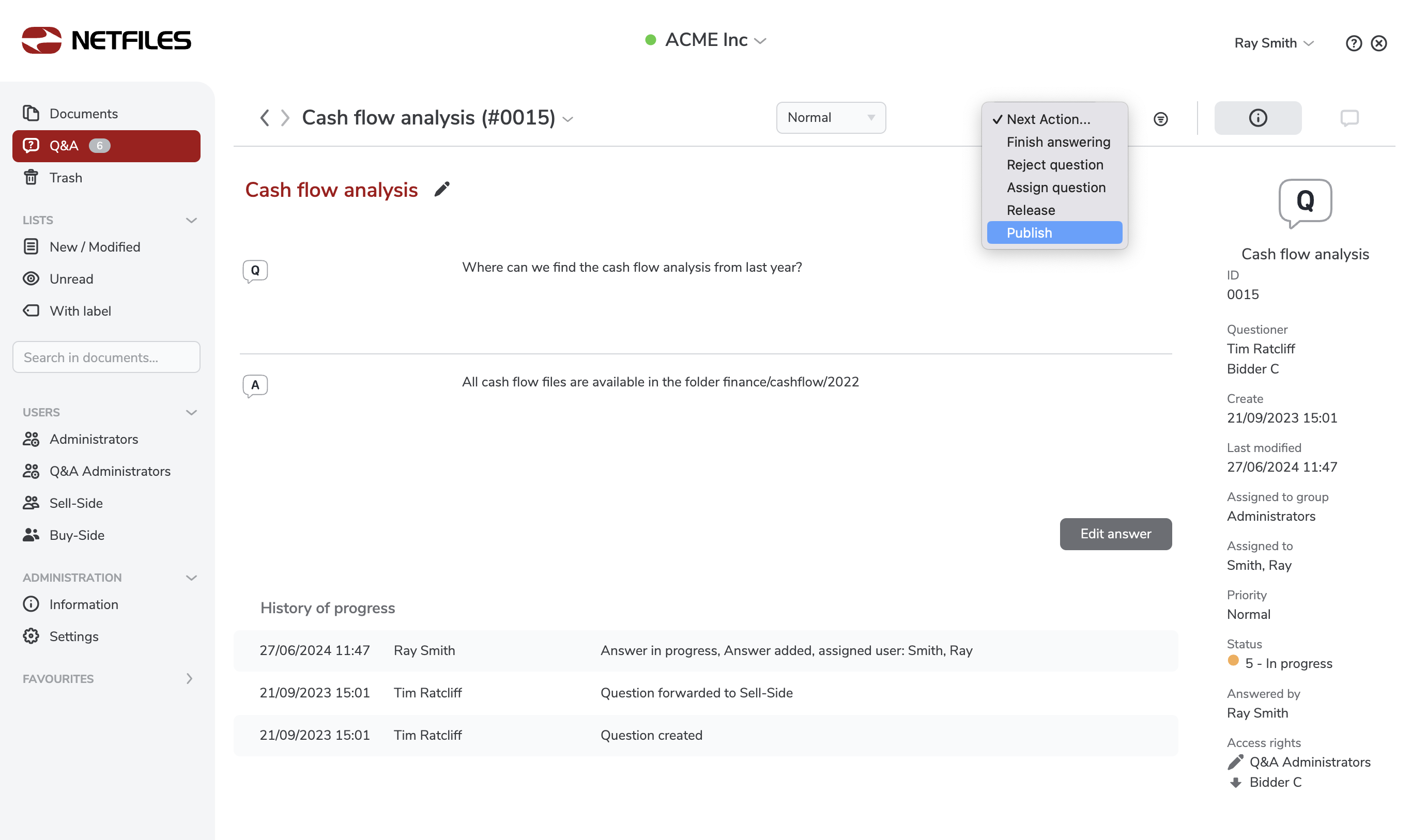The height and width of the screenshot is (840, 1411).
Task: Focus the Search in documents field
Action: pyautogui.click(x=106, y=357)
